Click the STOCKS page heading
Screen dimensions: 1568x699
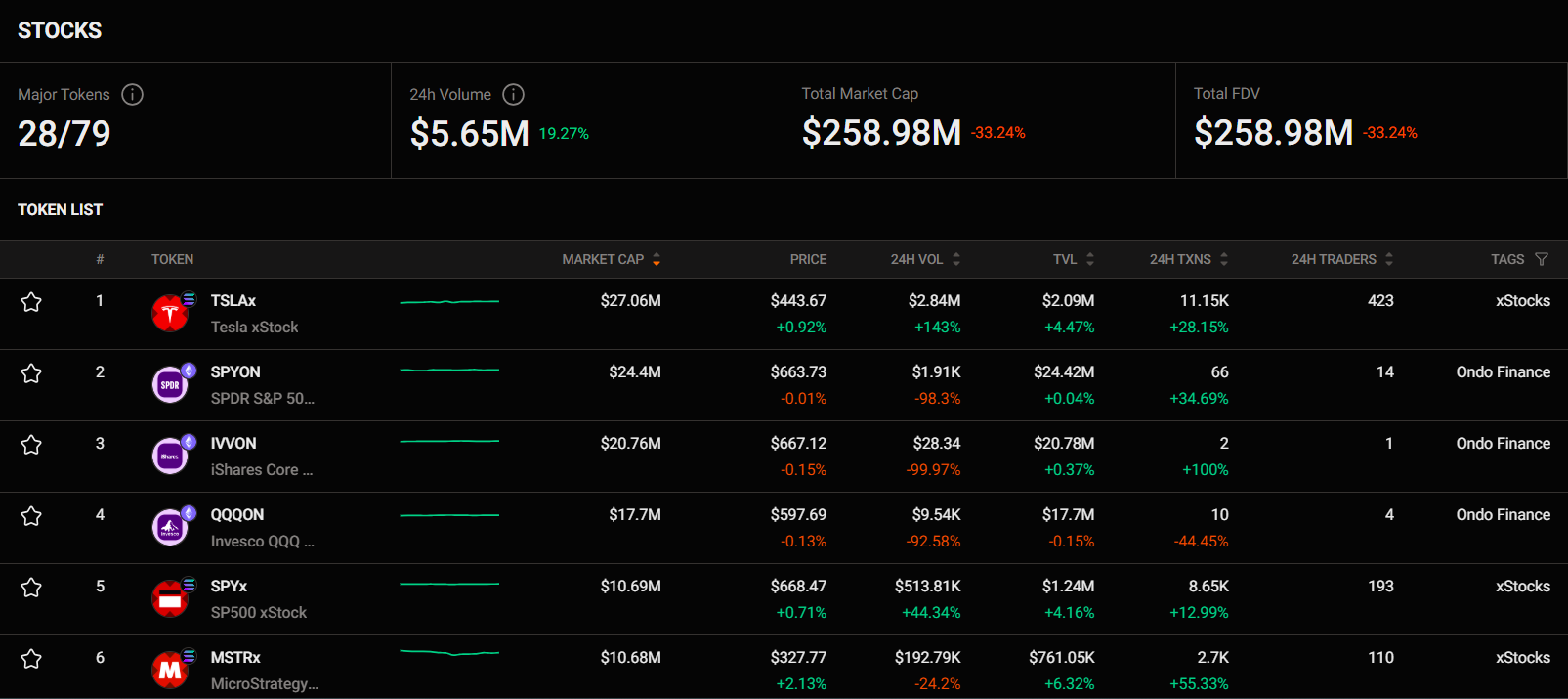(60, 30)
